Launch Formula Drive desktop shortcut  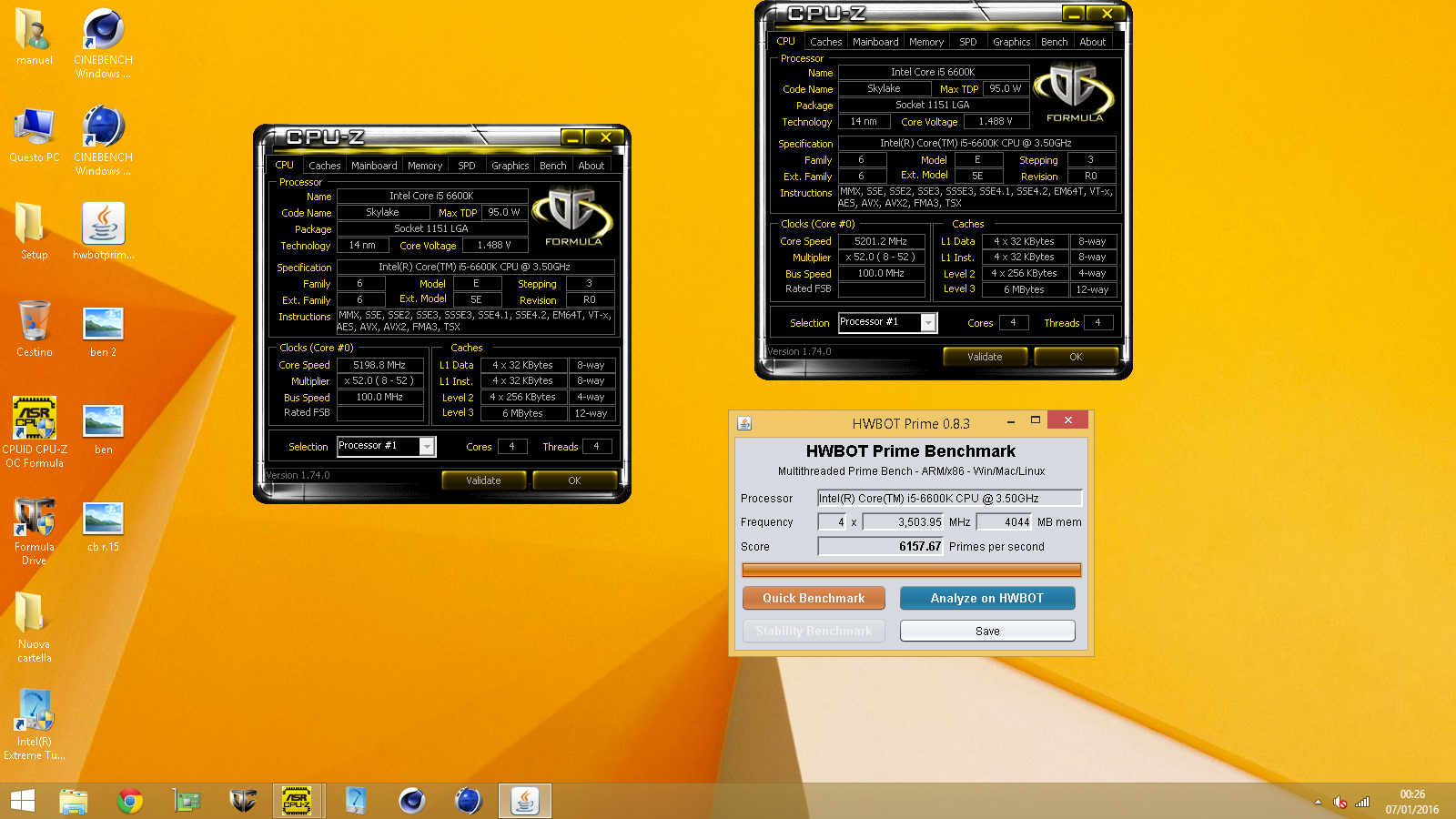[34, 530]
